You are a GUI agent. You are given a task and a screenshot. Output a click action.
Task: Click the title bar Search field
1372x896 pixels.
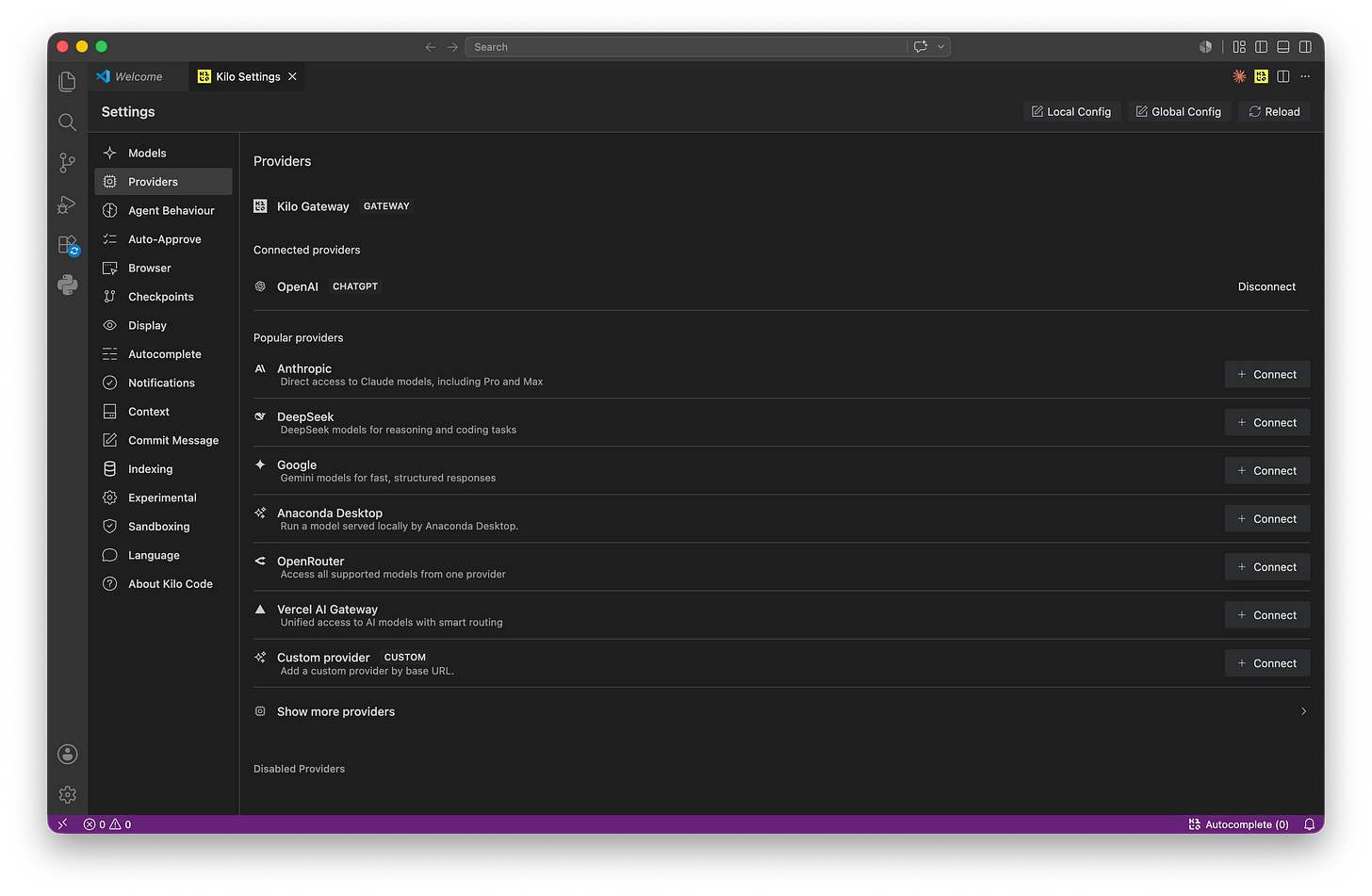(x=686, y=47)
